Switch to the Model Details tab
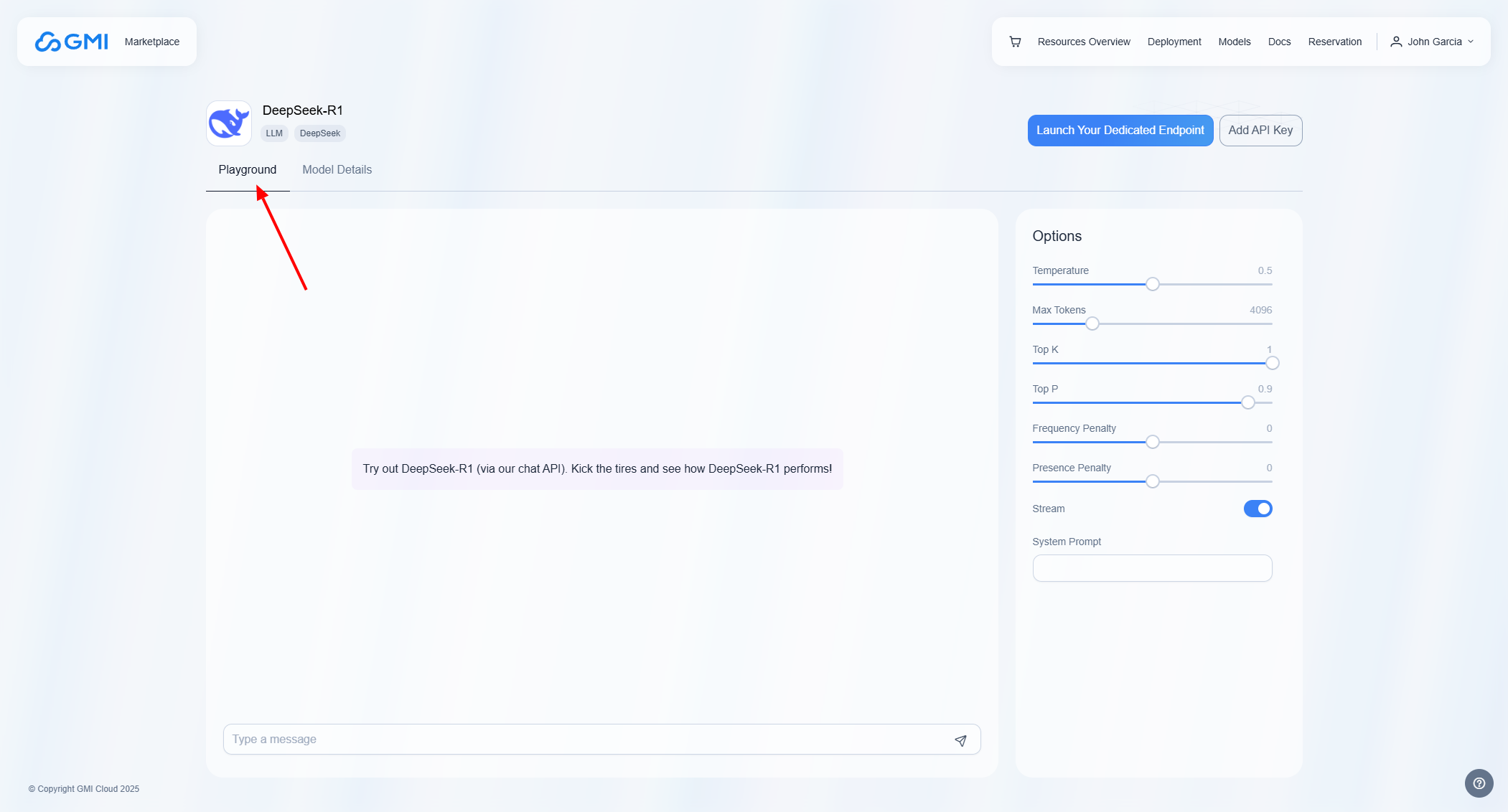 point(337,170)
